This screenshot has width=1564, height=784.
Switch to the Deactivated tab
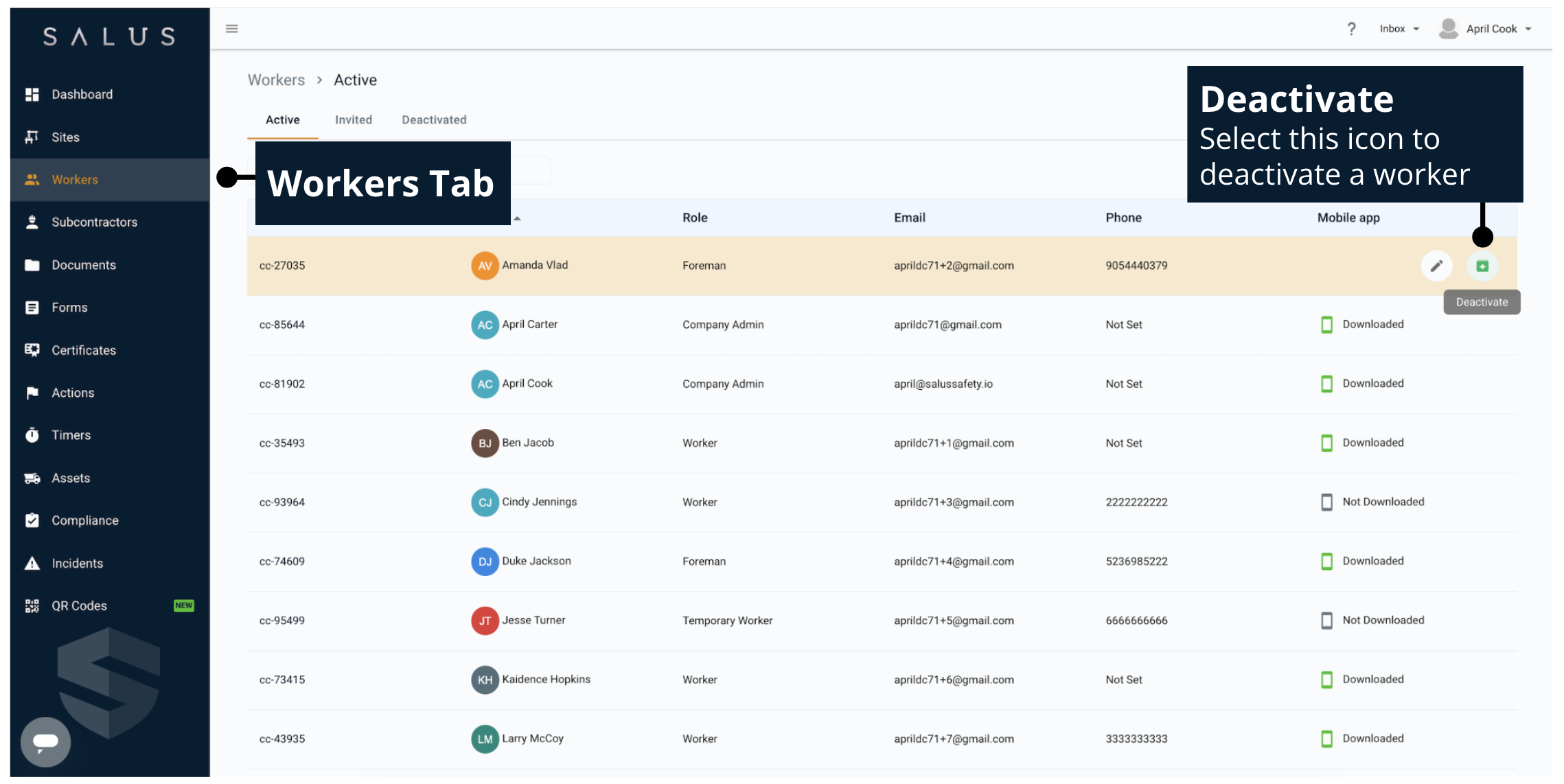pyautogui.click(x=434, y=120)
